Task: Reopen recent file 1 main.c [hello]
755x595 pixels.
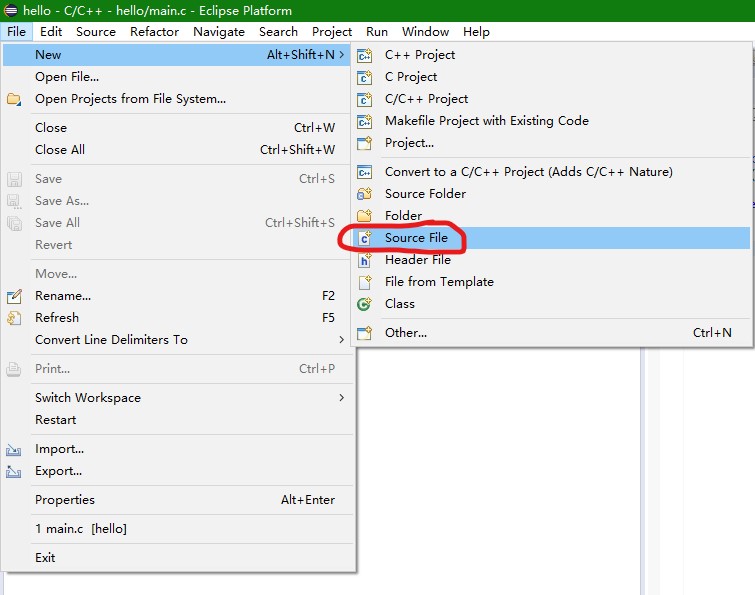Action: click(x=178, y=529)
